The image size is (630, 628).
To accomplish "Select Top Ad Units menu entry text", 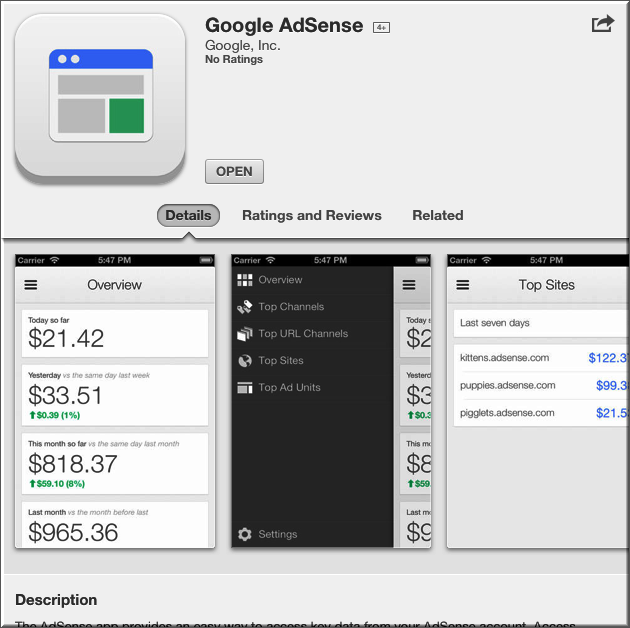I will [x=290, y=388].
